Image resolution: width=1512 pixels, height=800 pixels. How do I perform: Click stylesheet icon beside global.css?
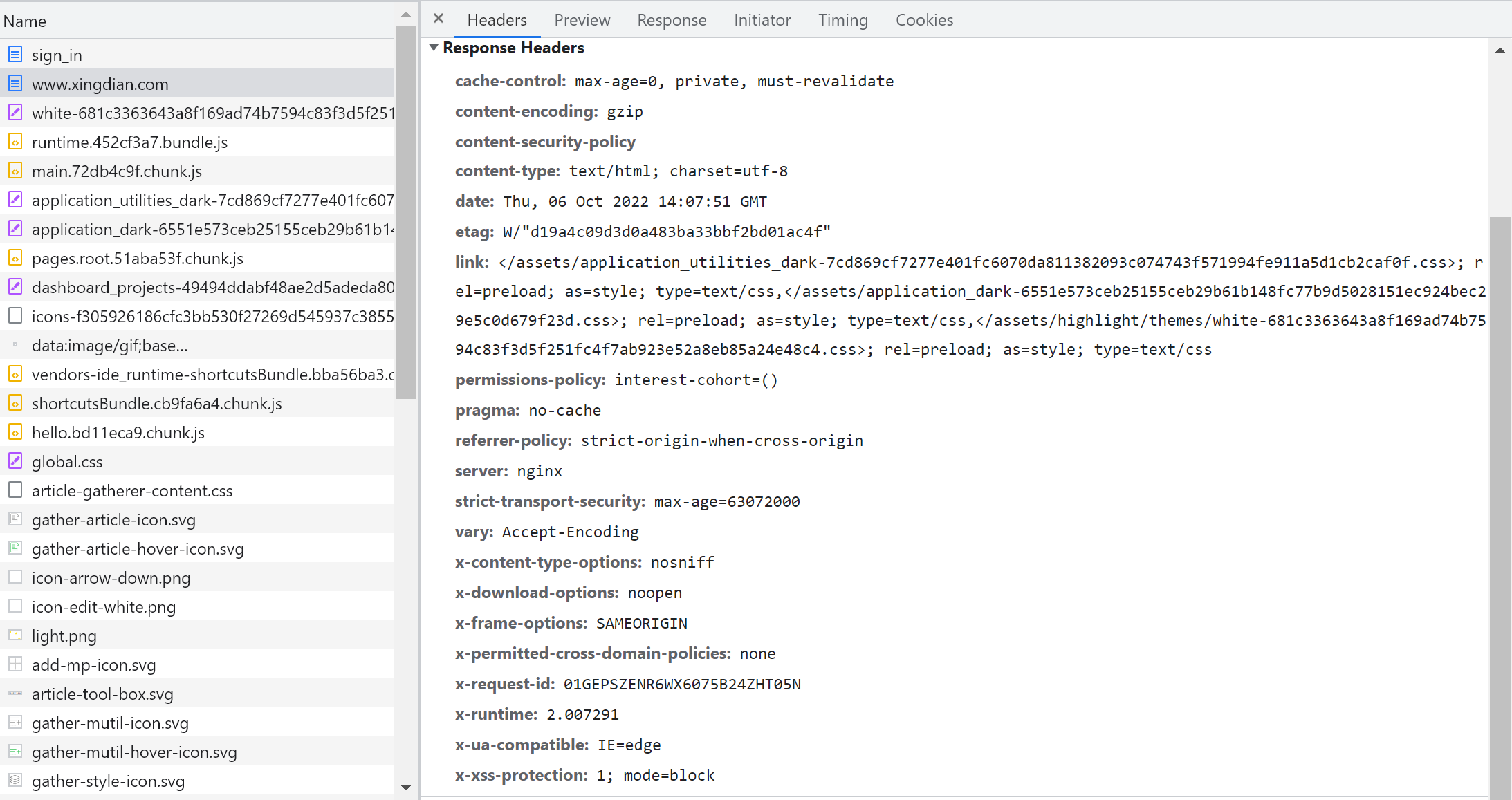pyautogui.click(x=15, y=461)
